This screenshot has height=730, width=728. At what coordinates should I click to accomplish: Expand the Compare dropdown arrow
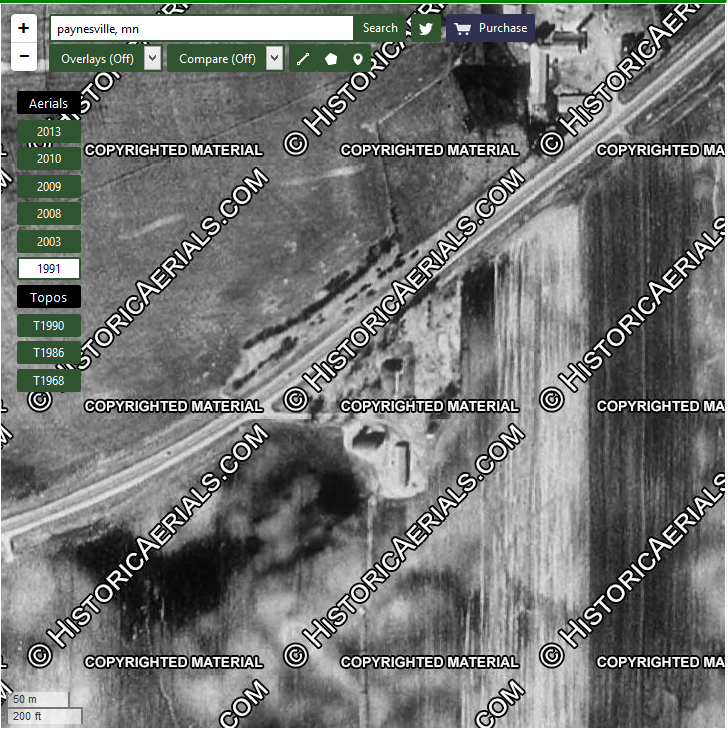click(274, 59)
